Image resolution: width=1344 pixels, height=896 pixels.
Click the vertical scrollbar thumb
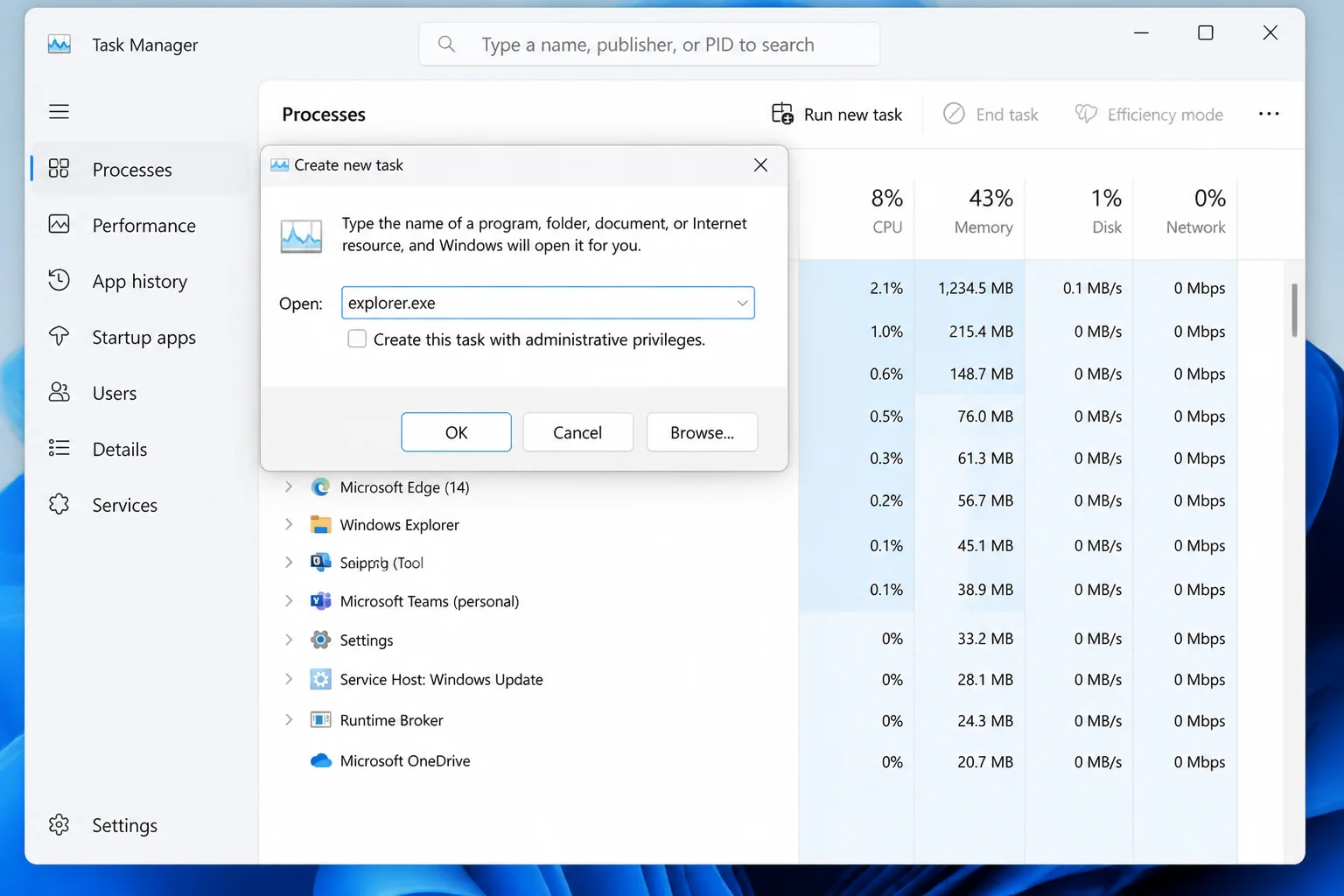point(1294,310)
